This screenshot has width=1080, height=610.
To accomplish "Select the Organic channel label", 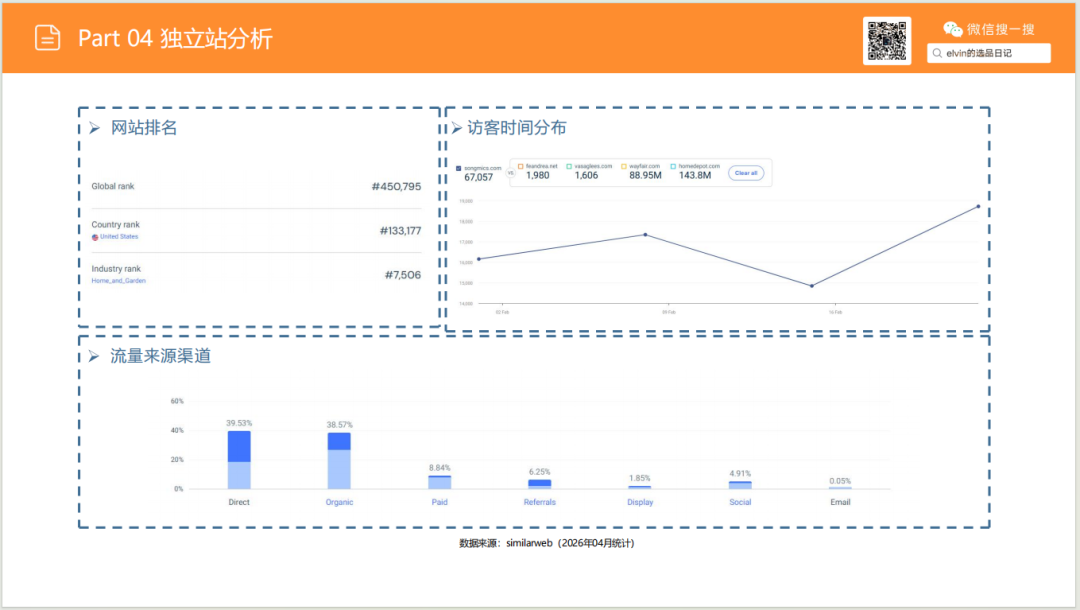I will pos(339,502).
